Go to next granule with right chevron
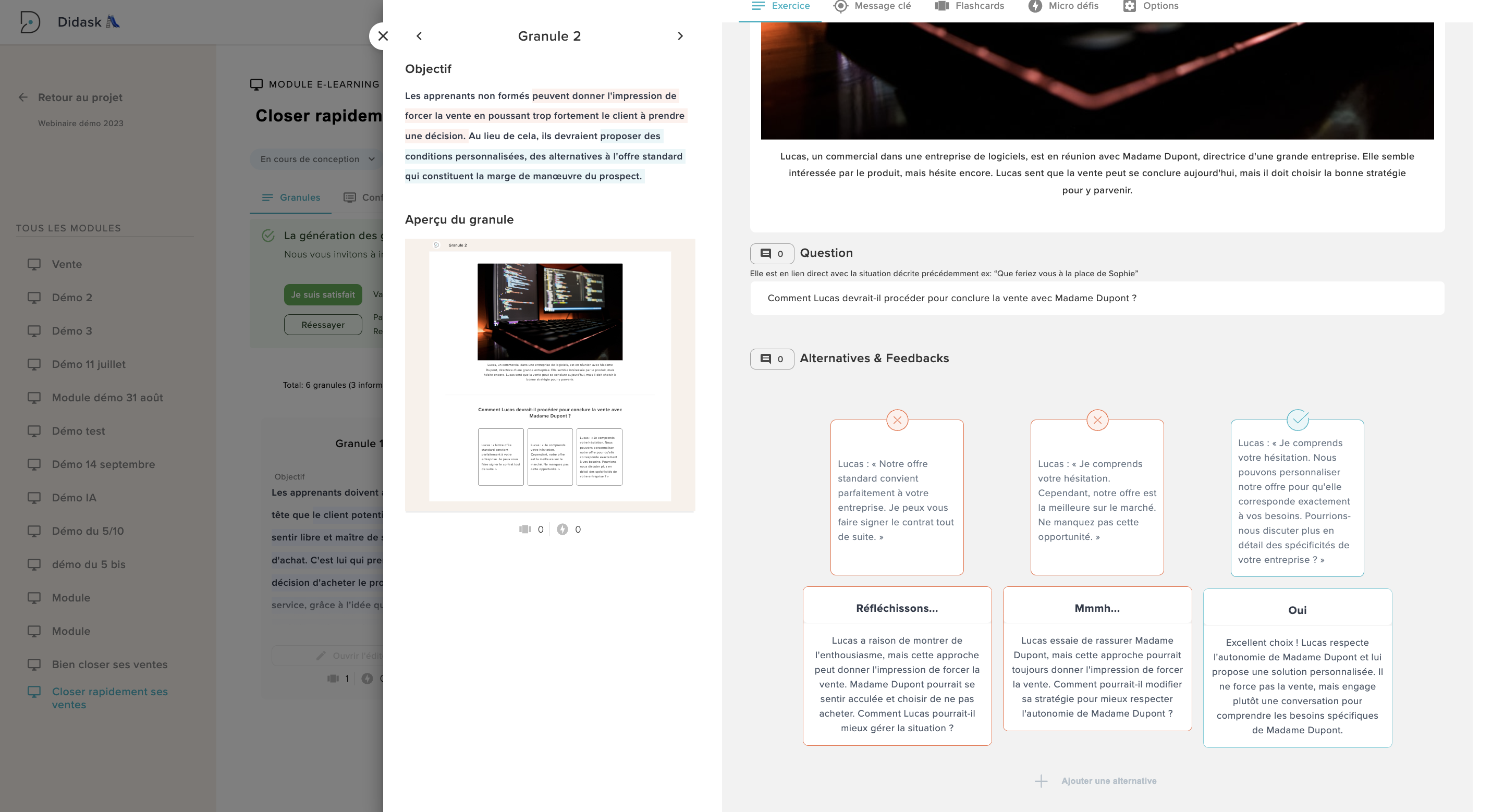The height and width of the screenshot is (812, 1492). 680,36
